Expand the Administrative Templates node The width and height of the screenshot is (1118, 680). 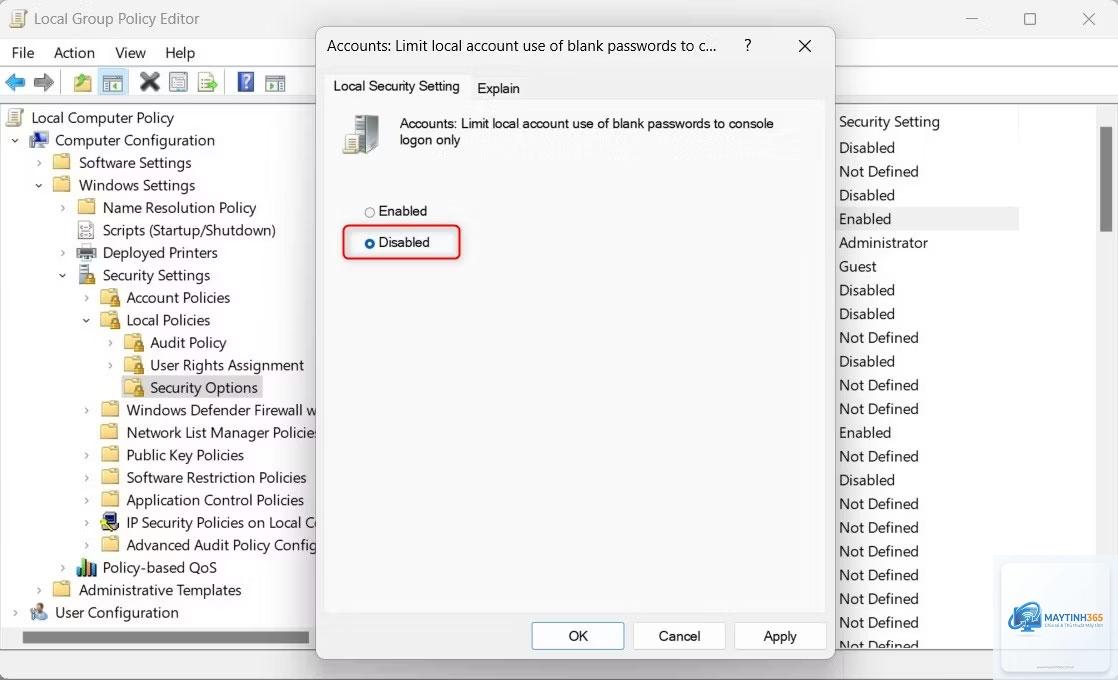point(39,589)
